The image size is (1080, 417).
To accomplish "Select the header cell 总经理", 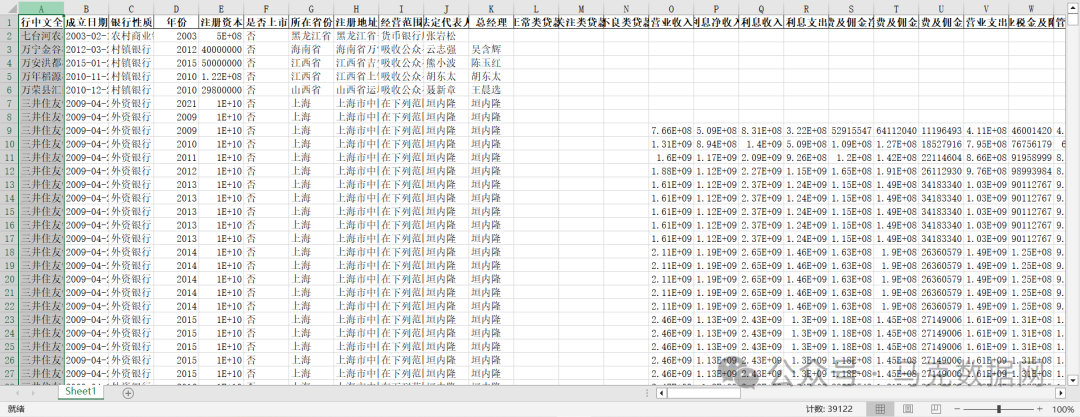I will tap(490, 21).
